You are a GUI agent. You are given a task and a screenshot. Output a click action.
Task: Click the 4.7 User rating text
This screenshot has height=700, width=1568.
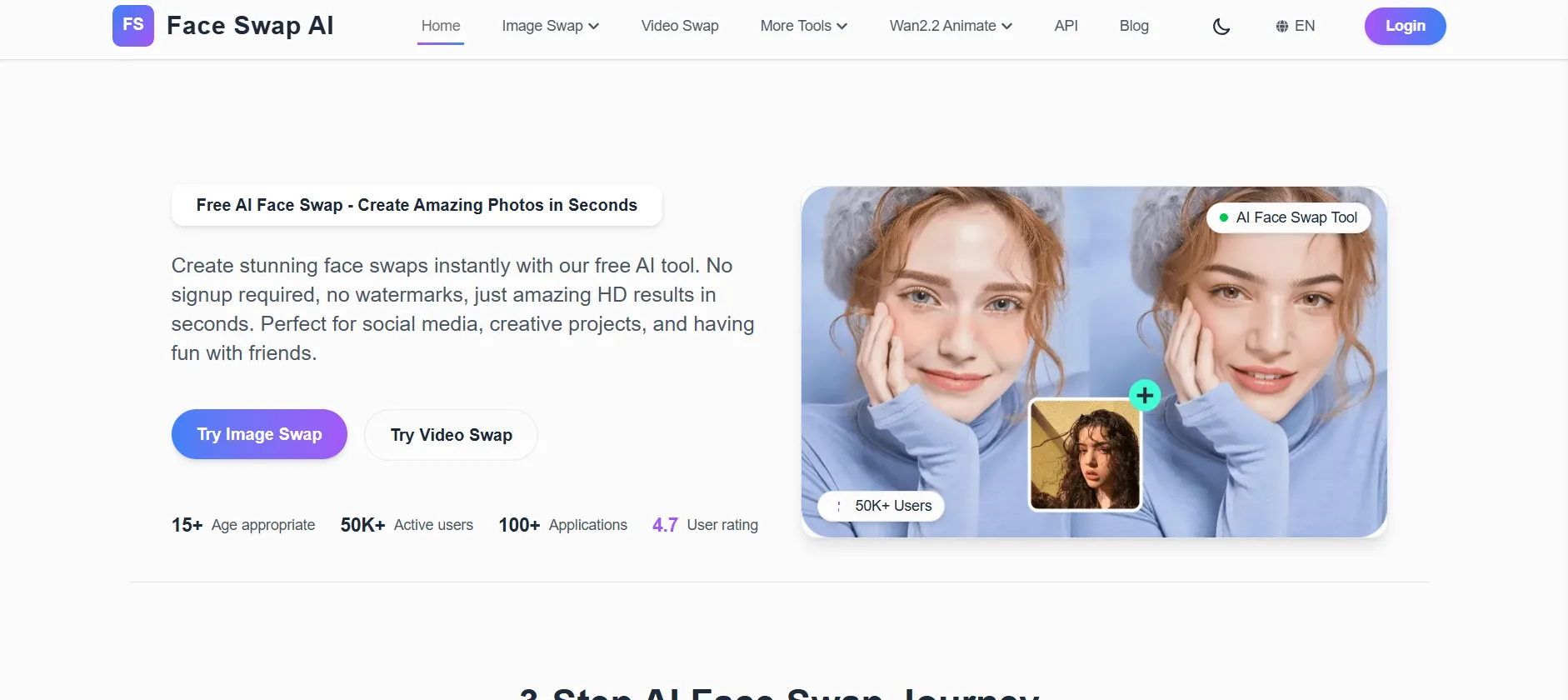point(705,525)
